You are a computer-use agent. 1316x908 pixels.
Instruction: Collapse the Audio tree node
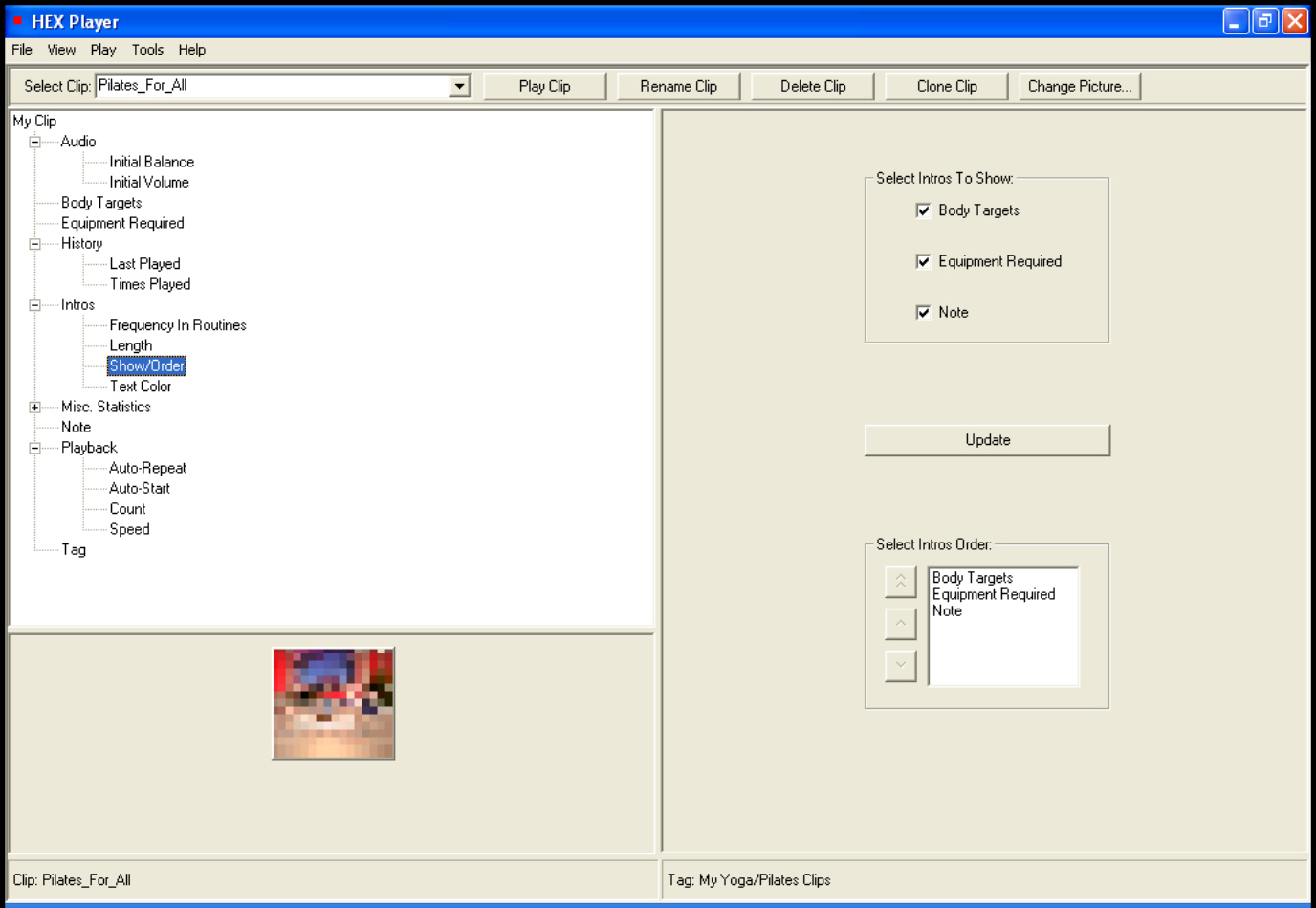click(x=35, y=142)
